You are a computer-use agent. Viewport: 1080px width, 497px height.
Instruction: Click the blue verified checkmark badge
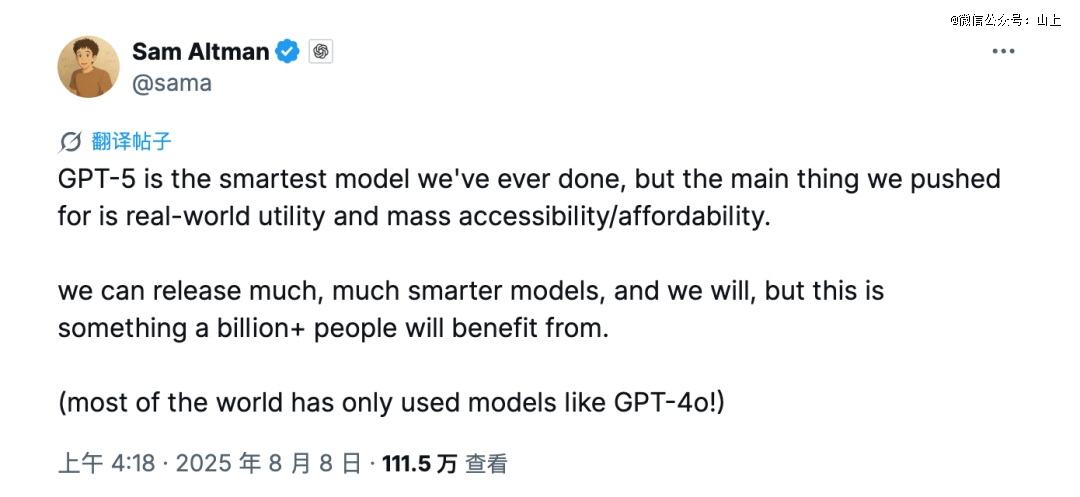pos(288,51)
